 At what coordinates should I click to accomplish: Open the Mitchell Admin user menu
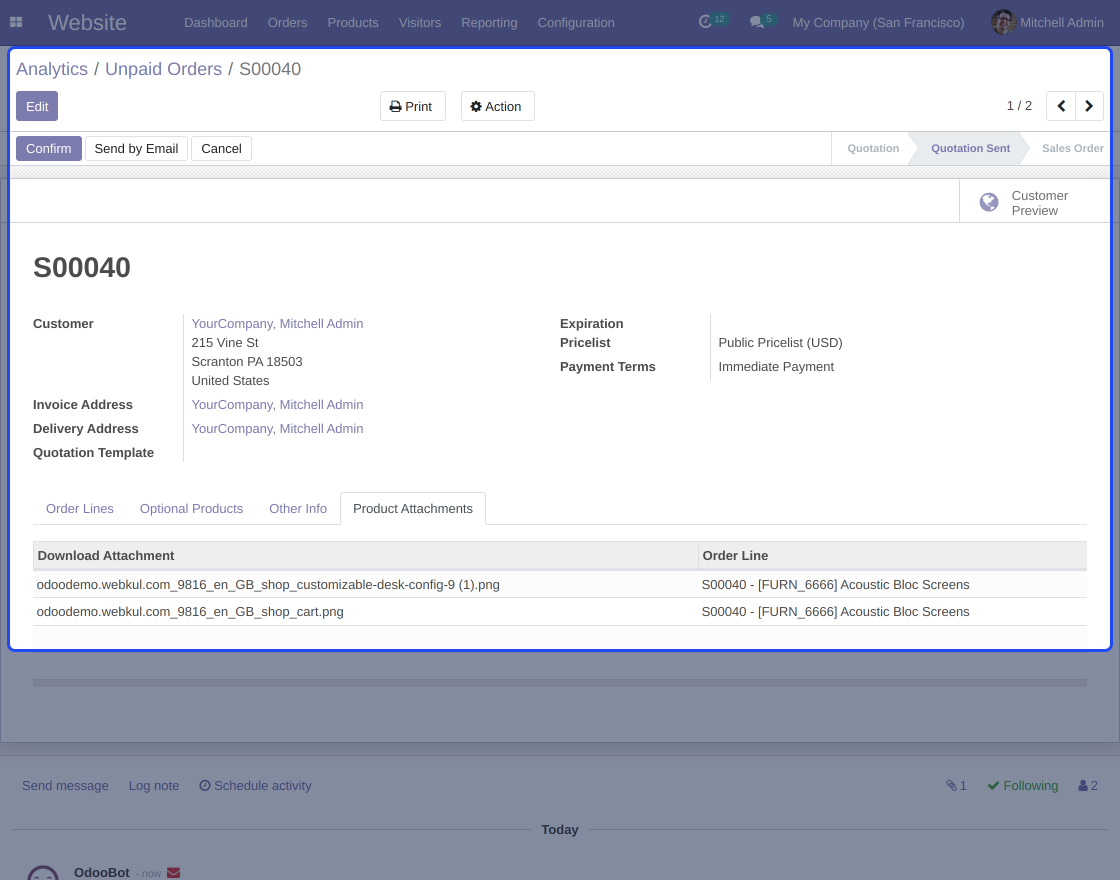[1048, 23]
